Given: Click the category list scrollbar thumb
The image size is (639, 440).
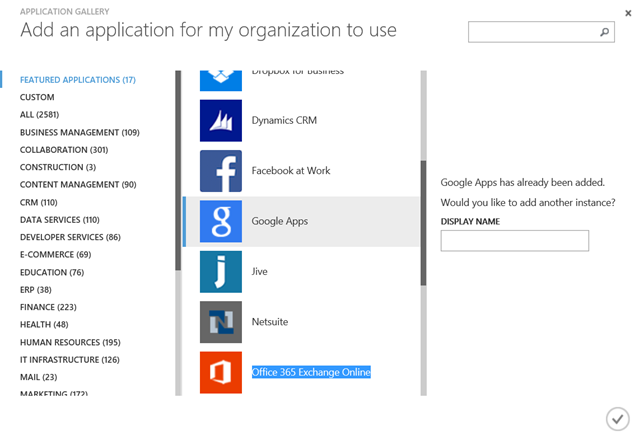Looking at the screenshot, I should 178,170.
